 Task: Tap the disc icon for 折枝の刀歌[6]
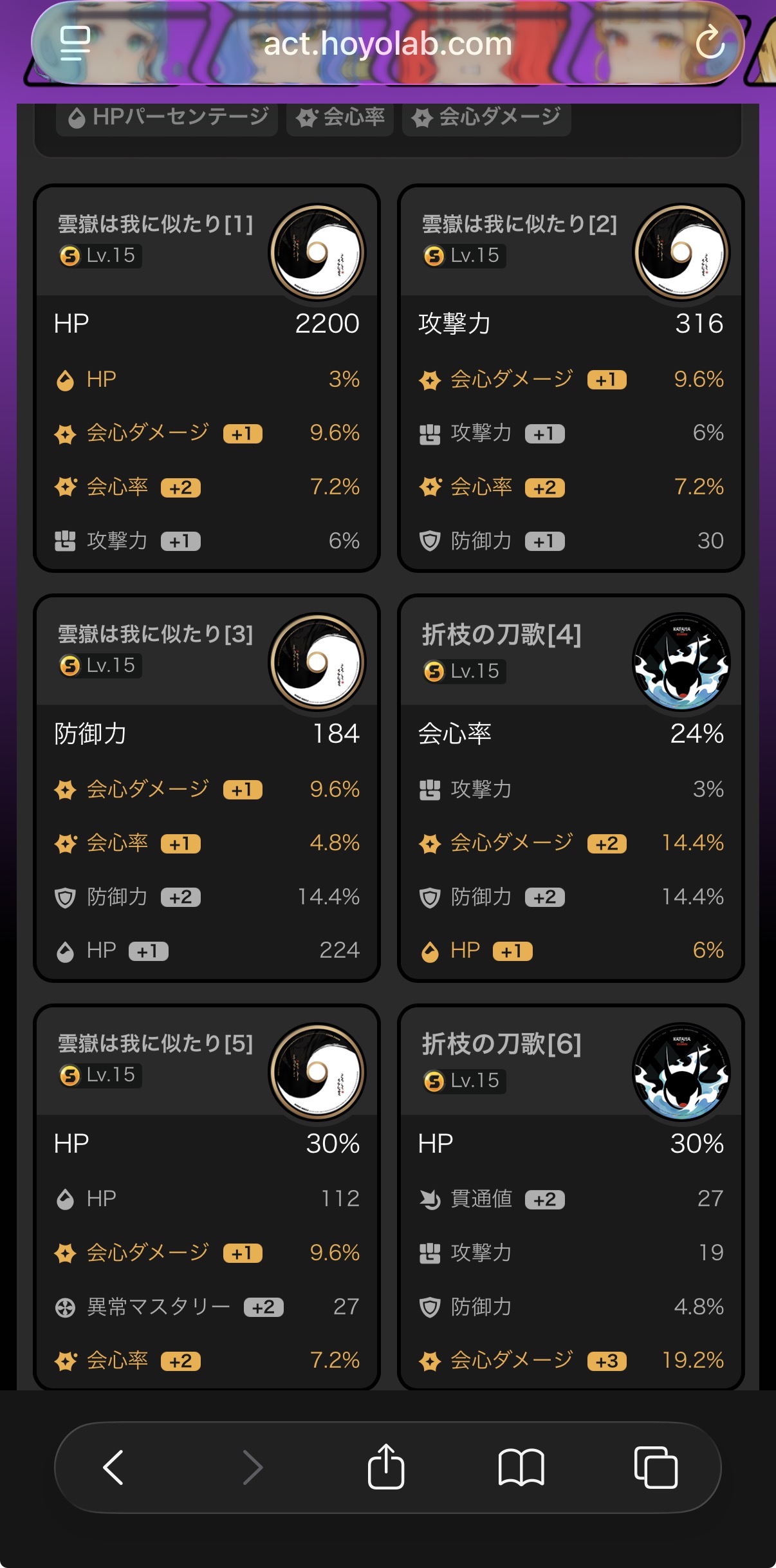point(681,1072)
